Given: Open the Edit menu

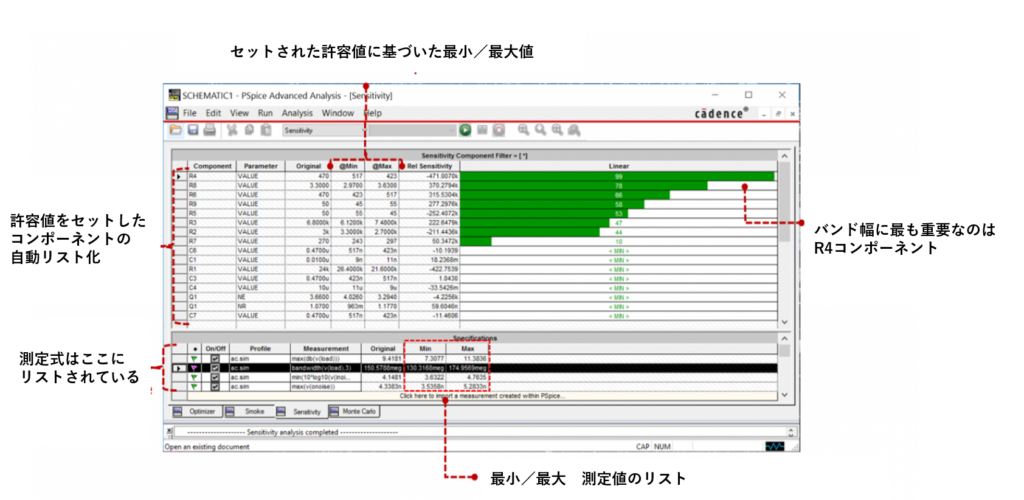Looking at the screenshot, I should pyautogui.click(x=214, y=113).
